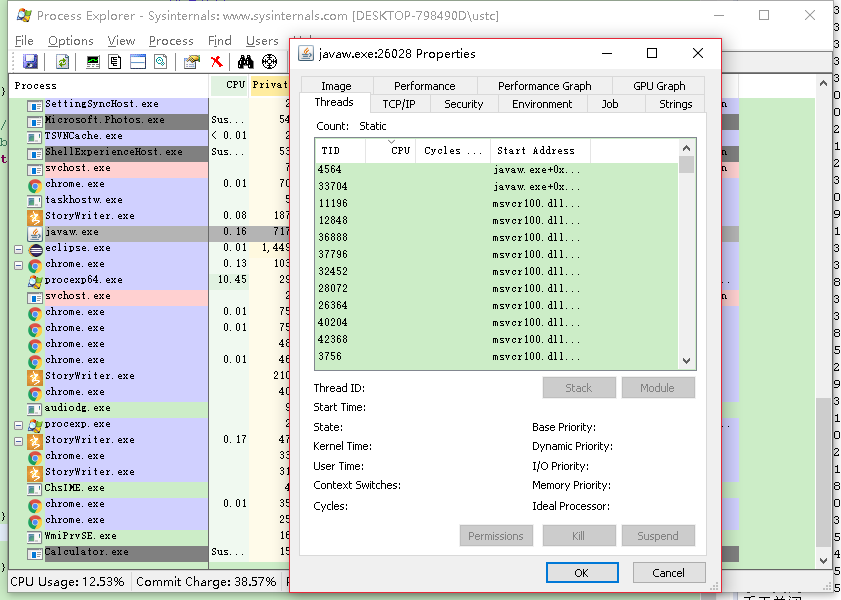841x600 pixels.
Task: Open the Find menu
Action: pyautogui.click(x=220, y=41)
